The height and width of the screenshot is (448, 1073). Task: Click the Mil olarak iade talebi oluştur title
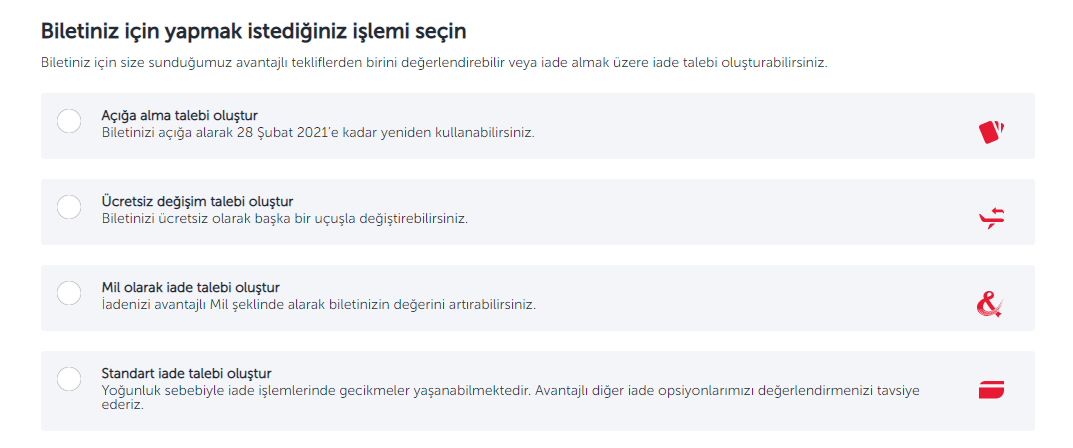[190, 287]
